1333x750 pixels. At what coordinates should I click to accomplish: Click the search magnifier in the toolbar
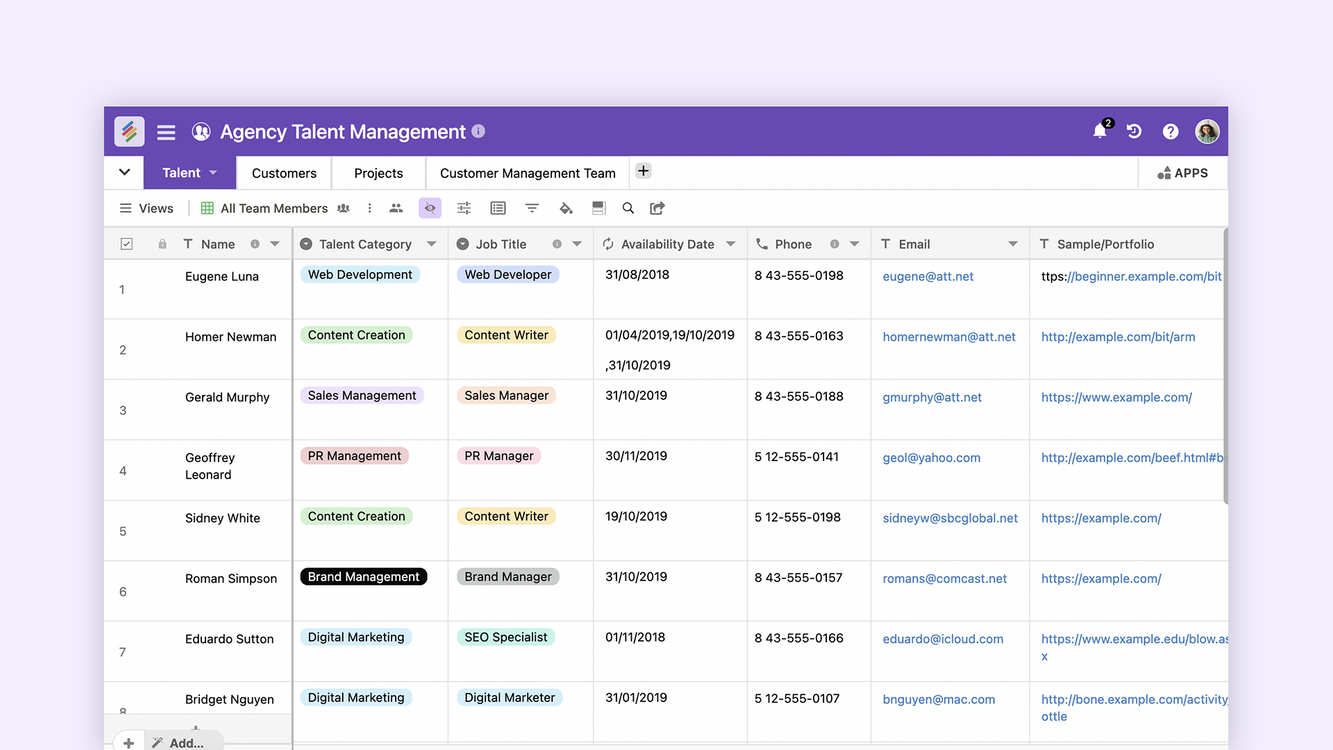628,208
